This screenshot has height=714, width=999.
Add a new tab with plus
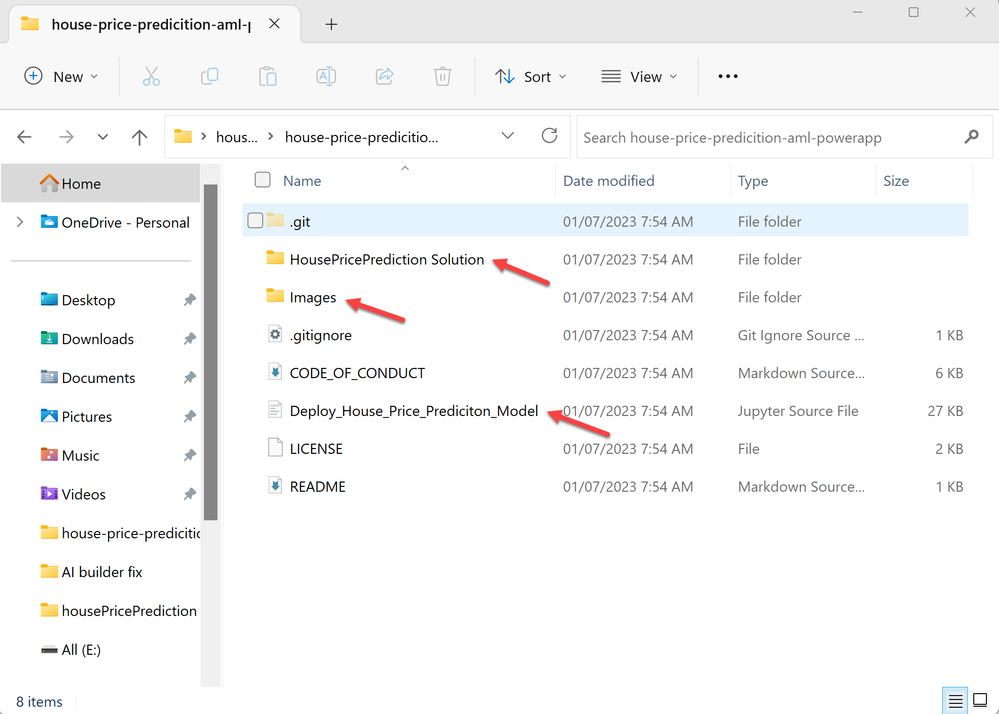[331, 24]
